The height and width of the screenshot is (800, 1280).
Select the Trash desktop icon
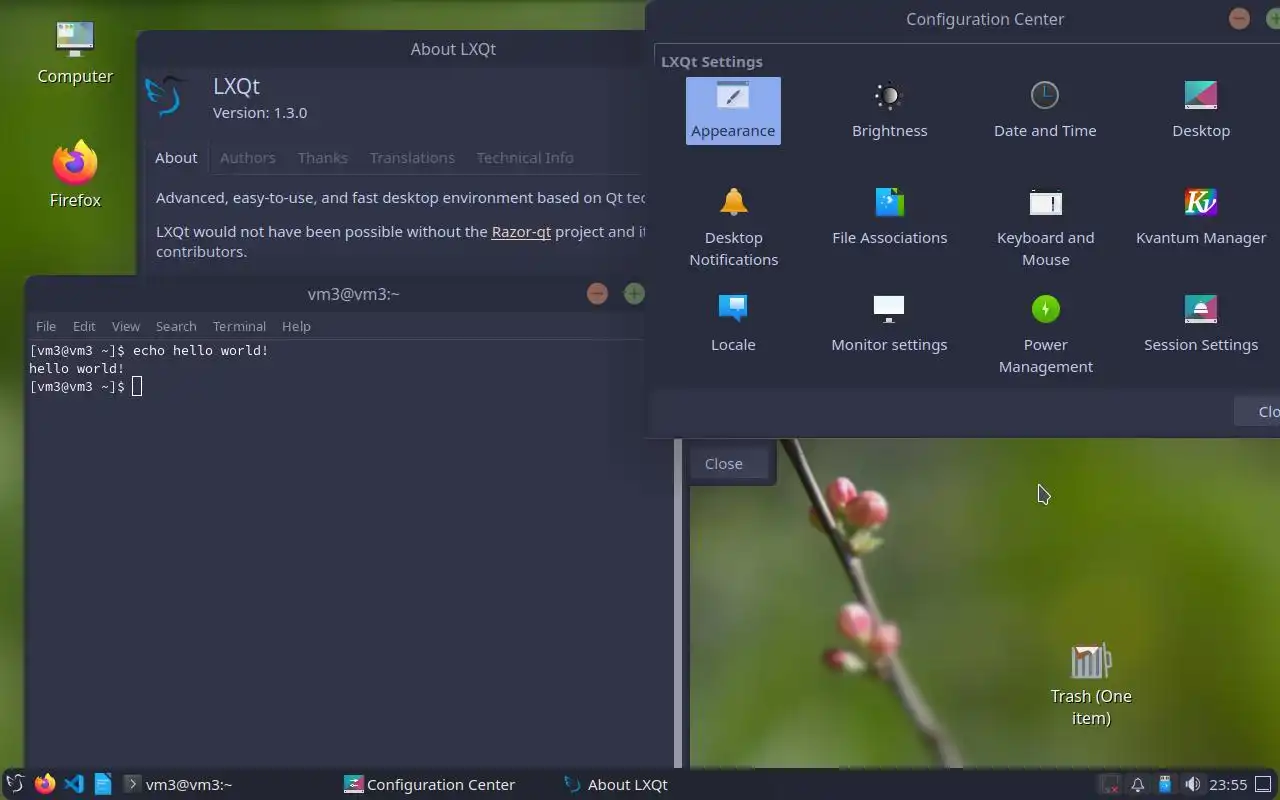tap(1091, 685)
